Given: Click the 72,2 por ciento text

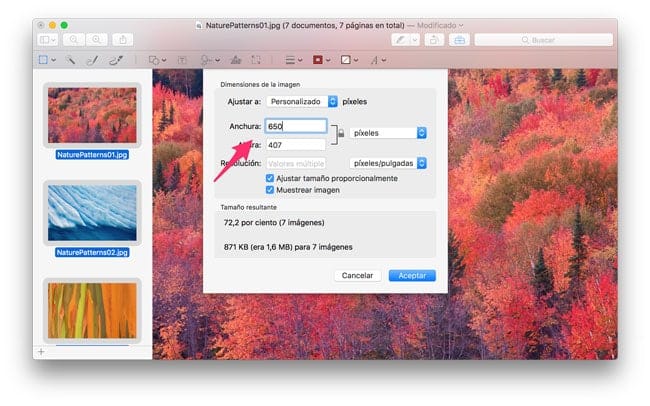Looking at the screenshot, I should (274, 223).
